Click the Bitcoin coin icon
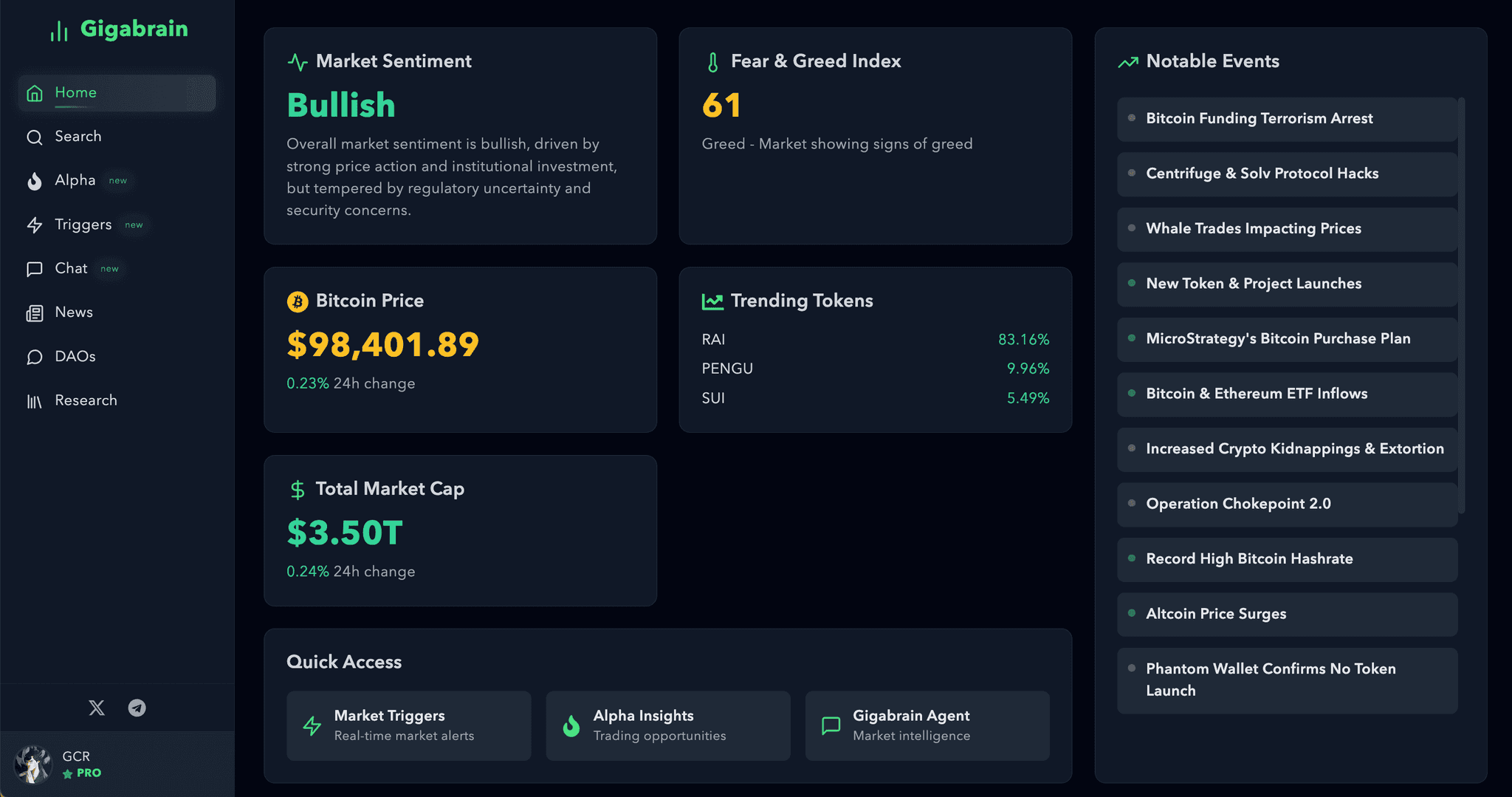Viewport: 1512px width, 797px height. tap(298, 301)
